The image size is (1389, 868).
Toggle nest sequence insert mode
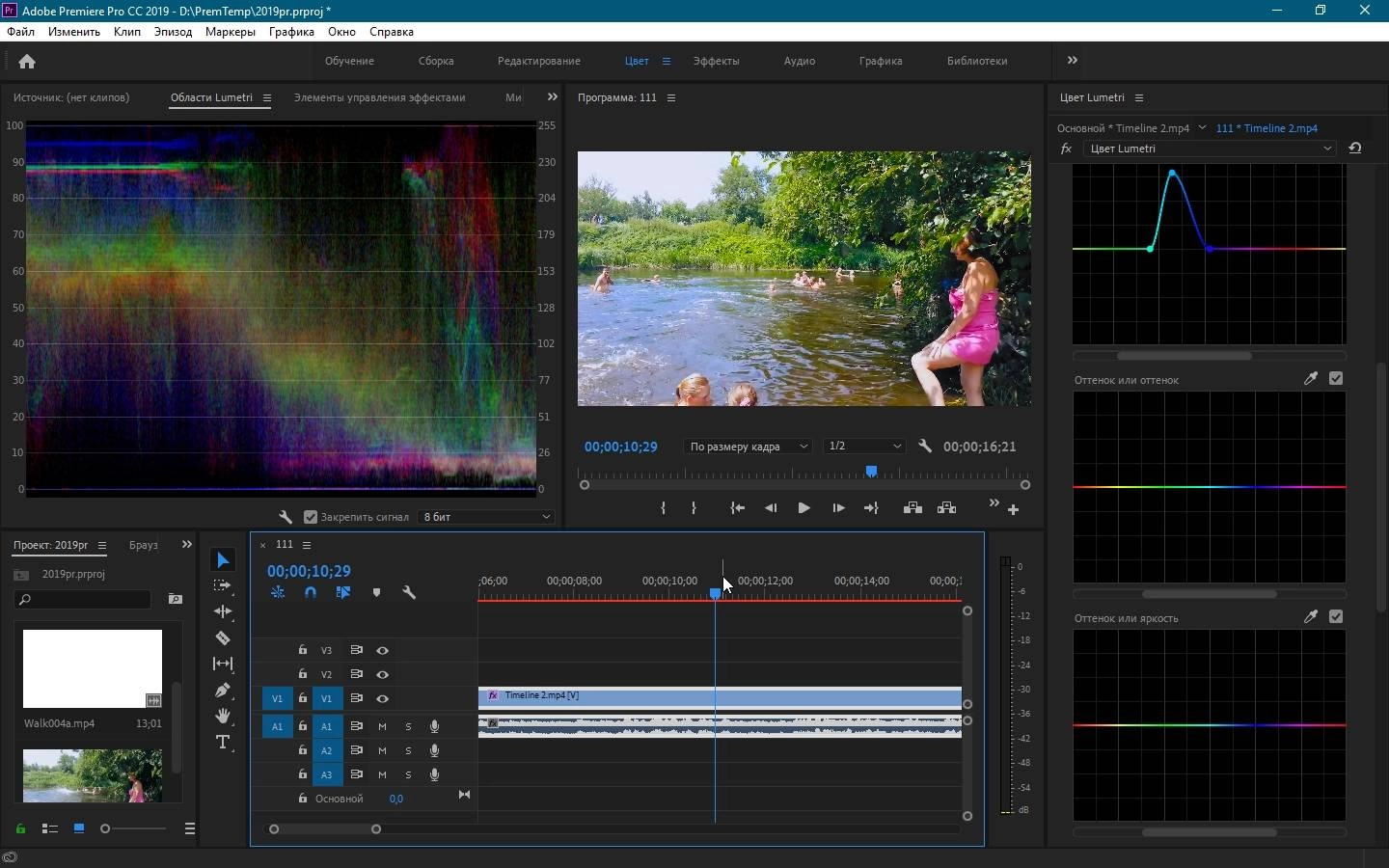point(278,592)
